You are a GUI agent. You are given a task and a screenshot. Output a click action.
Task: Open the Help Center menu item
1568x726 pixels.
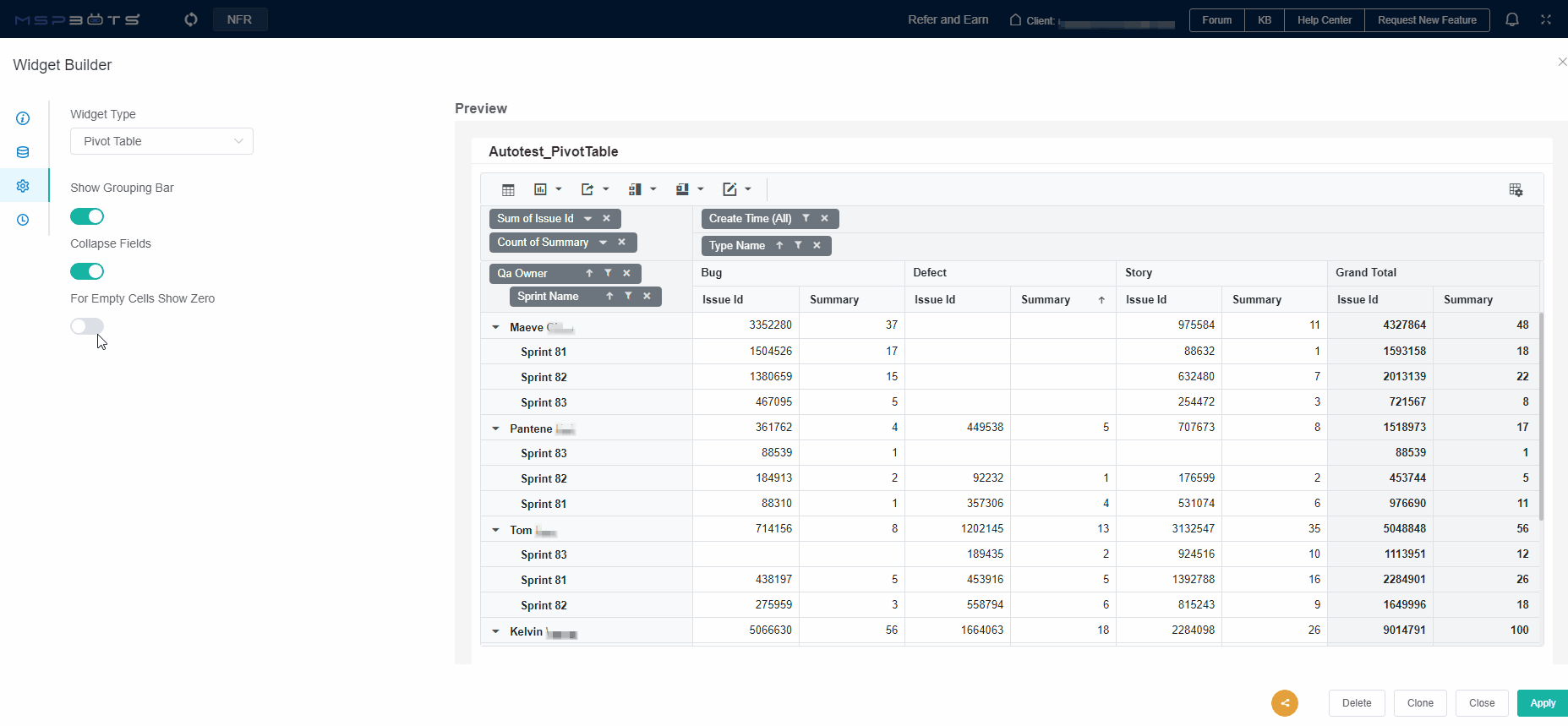coord(1324,19)
